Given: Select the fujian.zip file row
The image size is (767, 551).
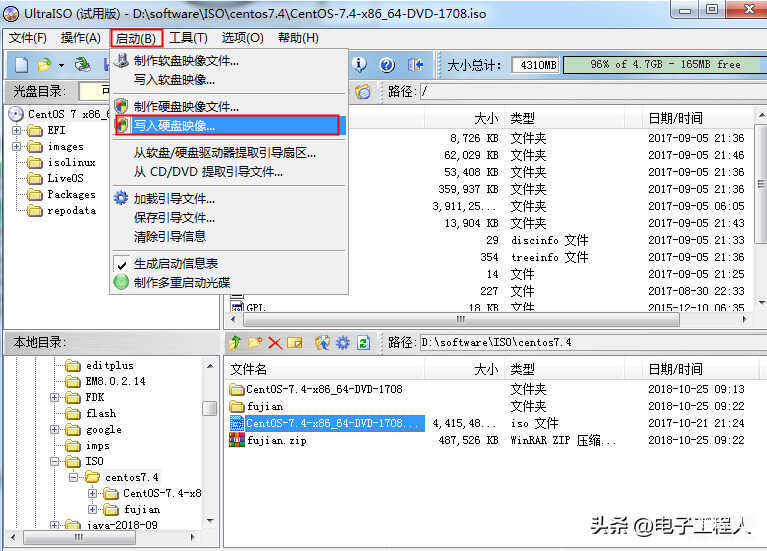Looking at the screenshot, I should click(488, 440).
